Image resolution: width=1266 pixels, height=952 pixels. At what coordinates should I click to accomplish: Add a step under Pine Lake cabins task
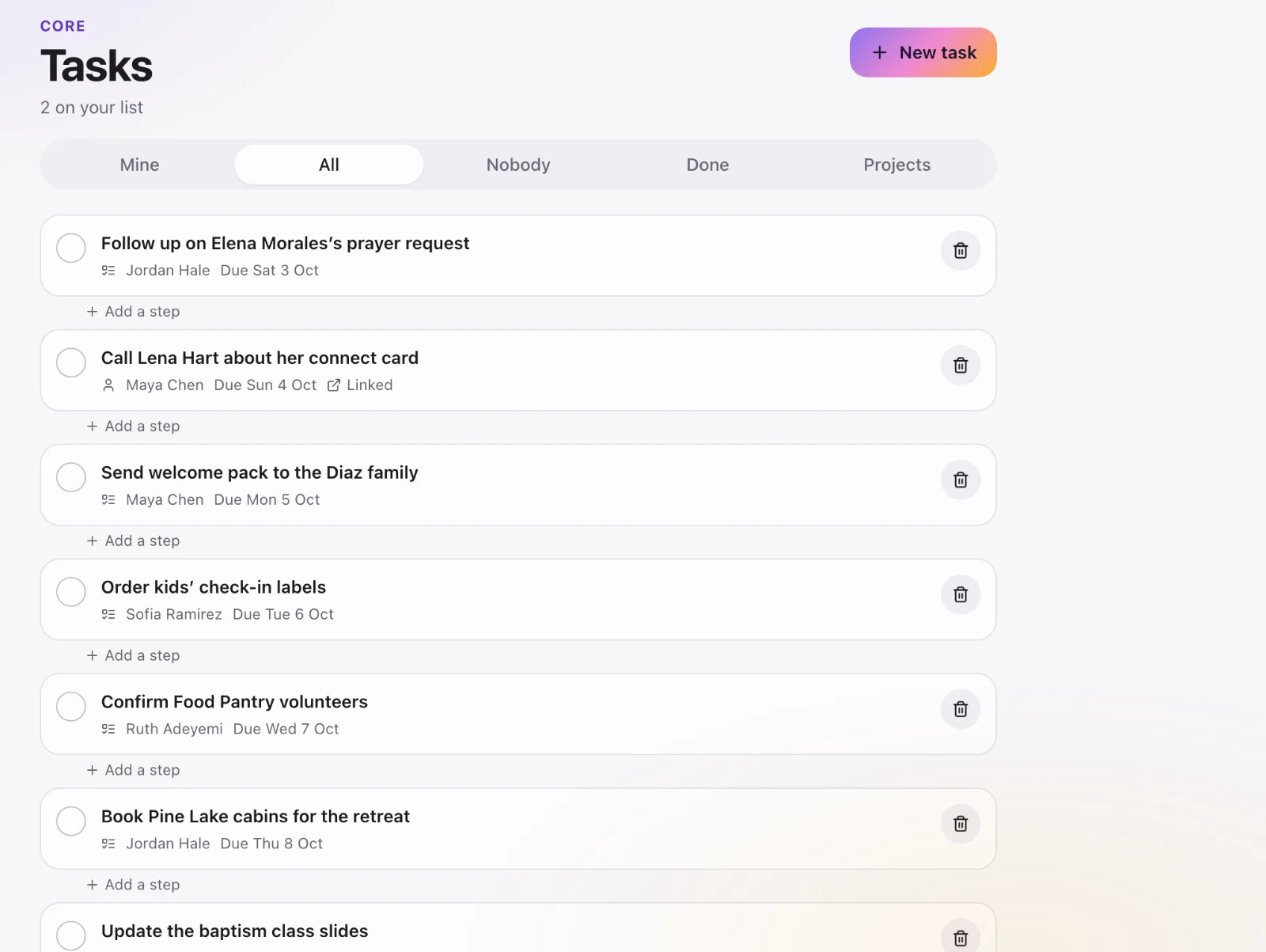(133, 886)
